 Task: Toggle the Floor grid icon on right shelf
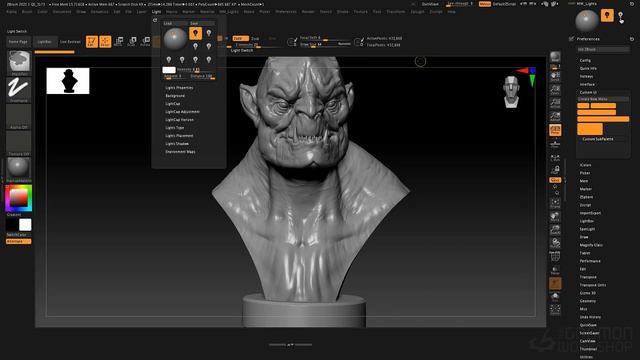[555, 144]
